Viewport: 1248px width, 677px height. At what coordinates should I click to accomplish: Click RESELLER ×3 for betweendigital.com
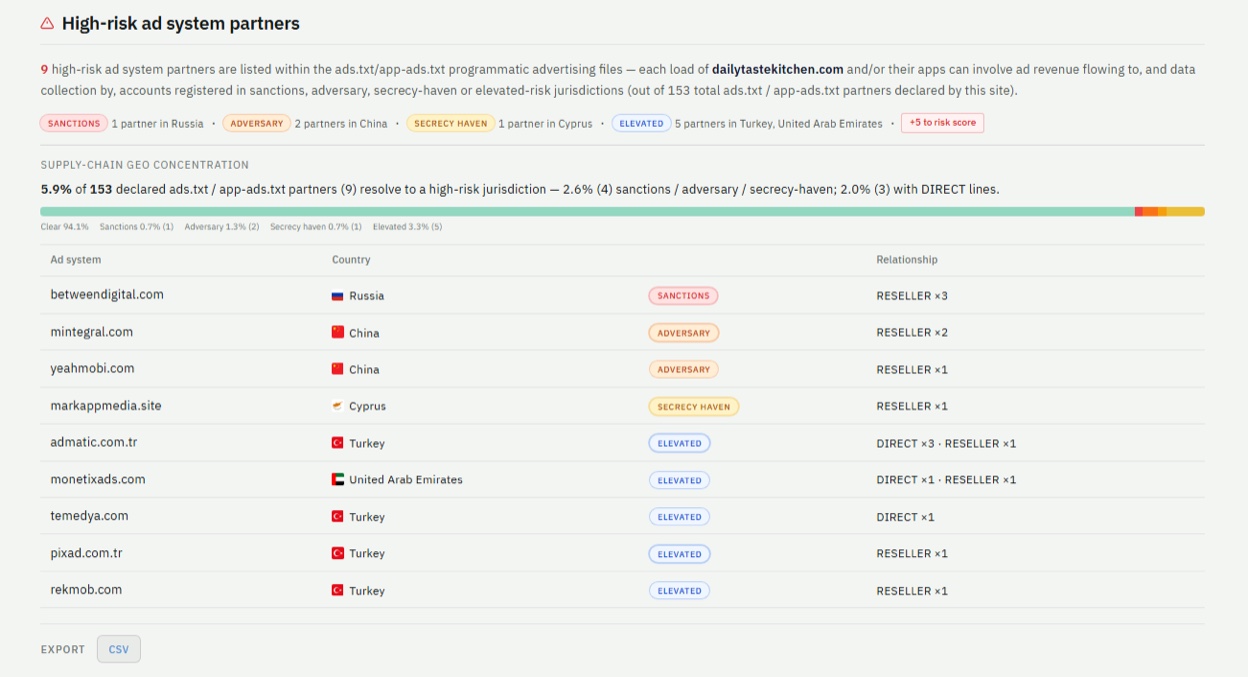click(x=912, y=296)
